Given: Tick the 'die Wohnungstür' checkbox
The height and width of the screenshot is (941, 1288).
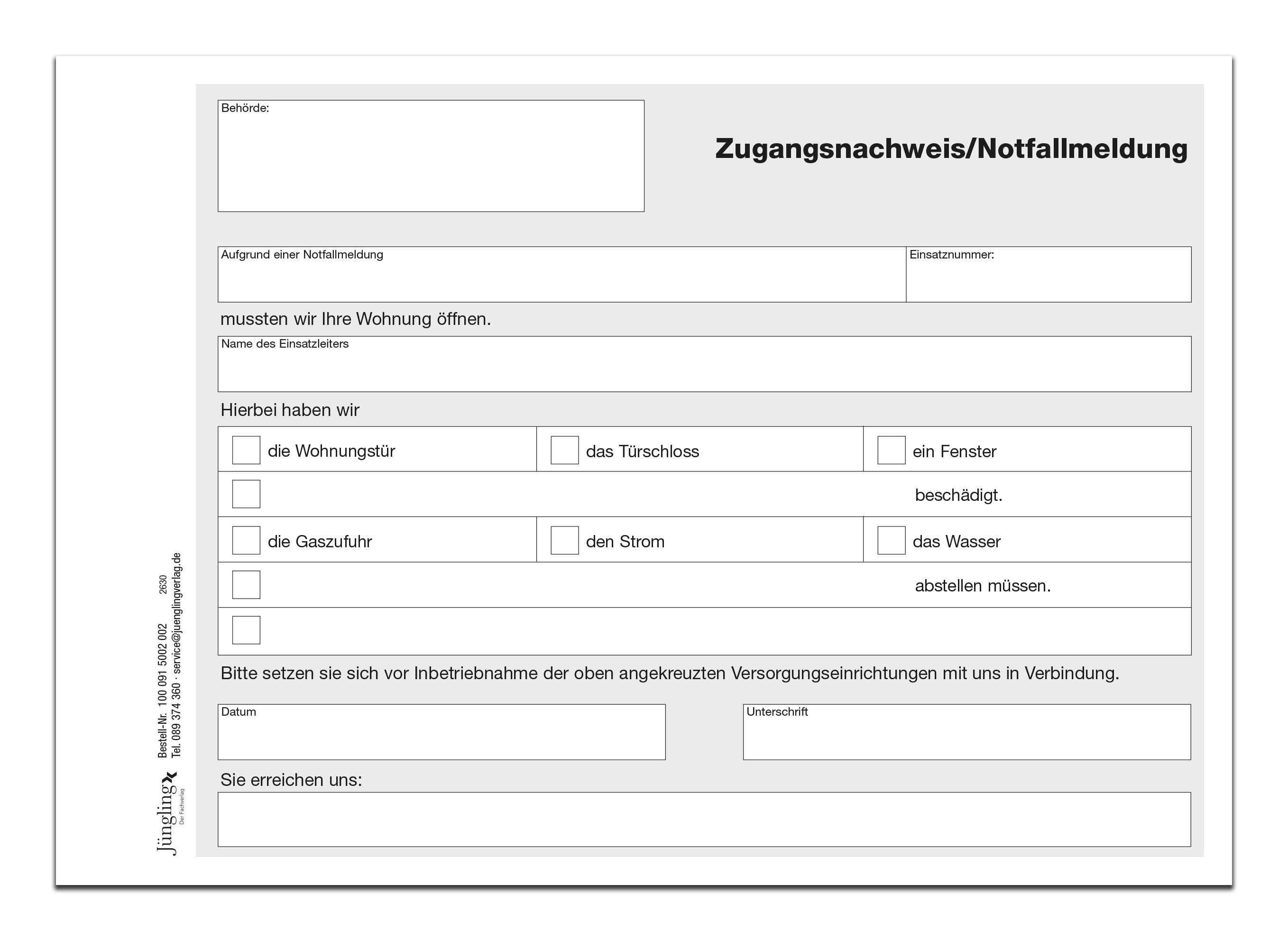Looking at the screenshot, I should click(246, 450).
